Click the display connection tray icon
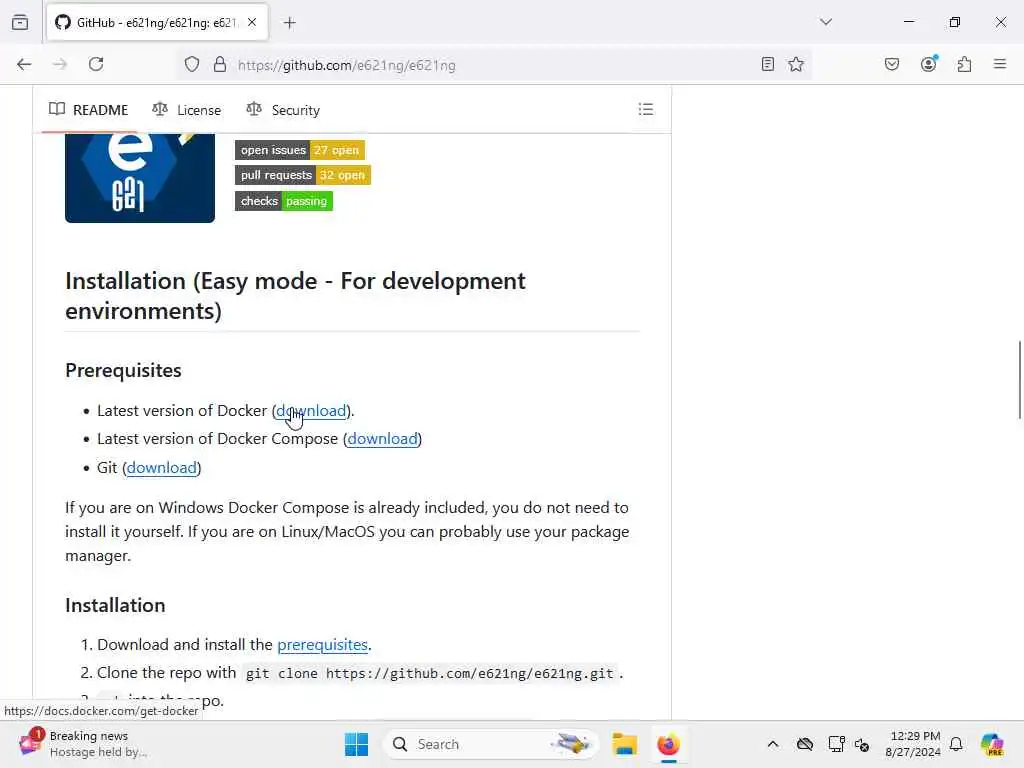Image resolution: width=1024 pixels, height=768 pixels. point(836,744)
